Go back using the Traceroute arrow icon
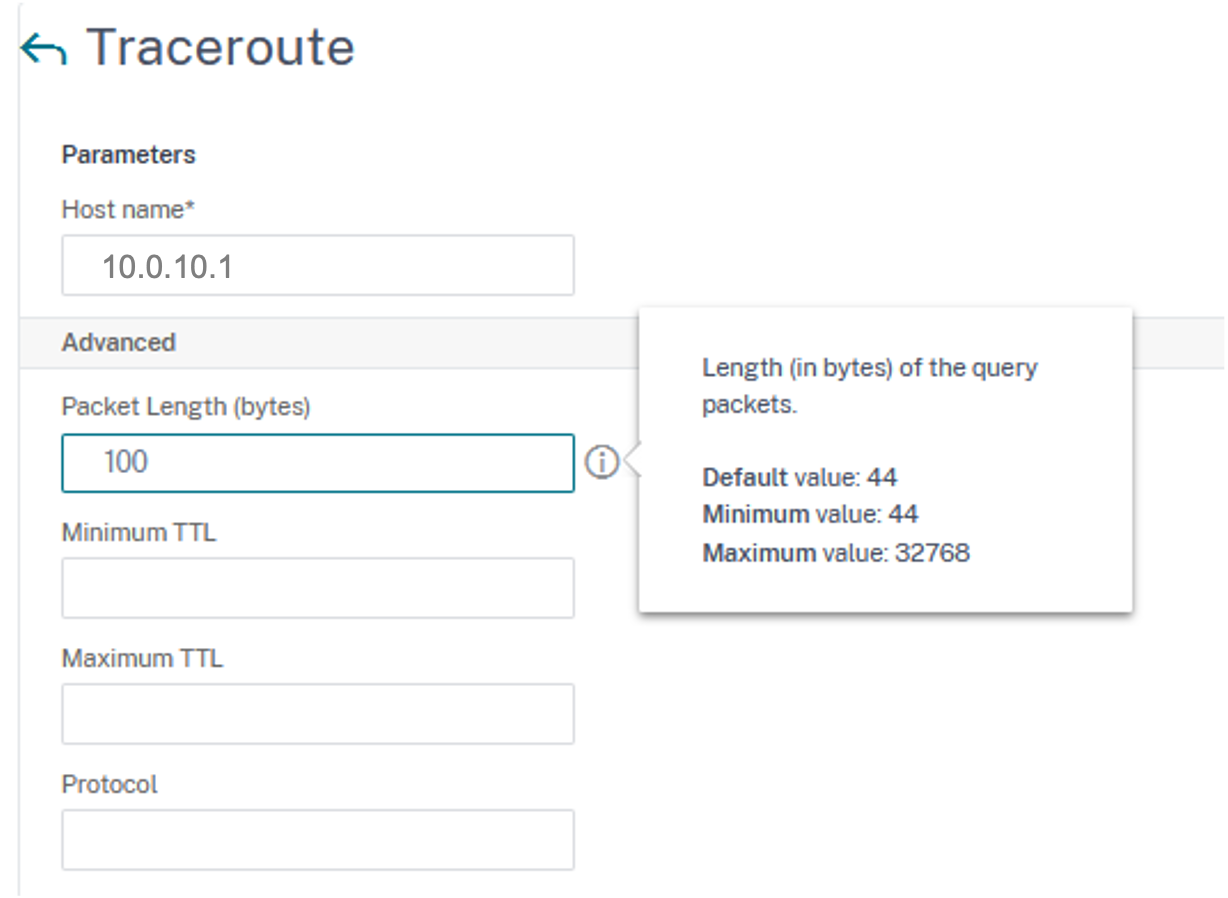 click(44, 48)
